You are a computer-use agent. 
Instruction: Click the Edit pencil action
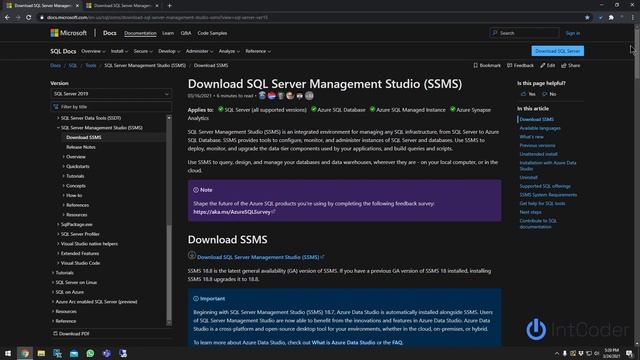547,65
